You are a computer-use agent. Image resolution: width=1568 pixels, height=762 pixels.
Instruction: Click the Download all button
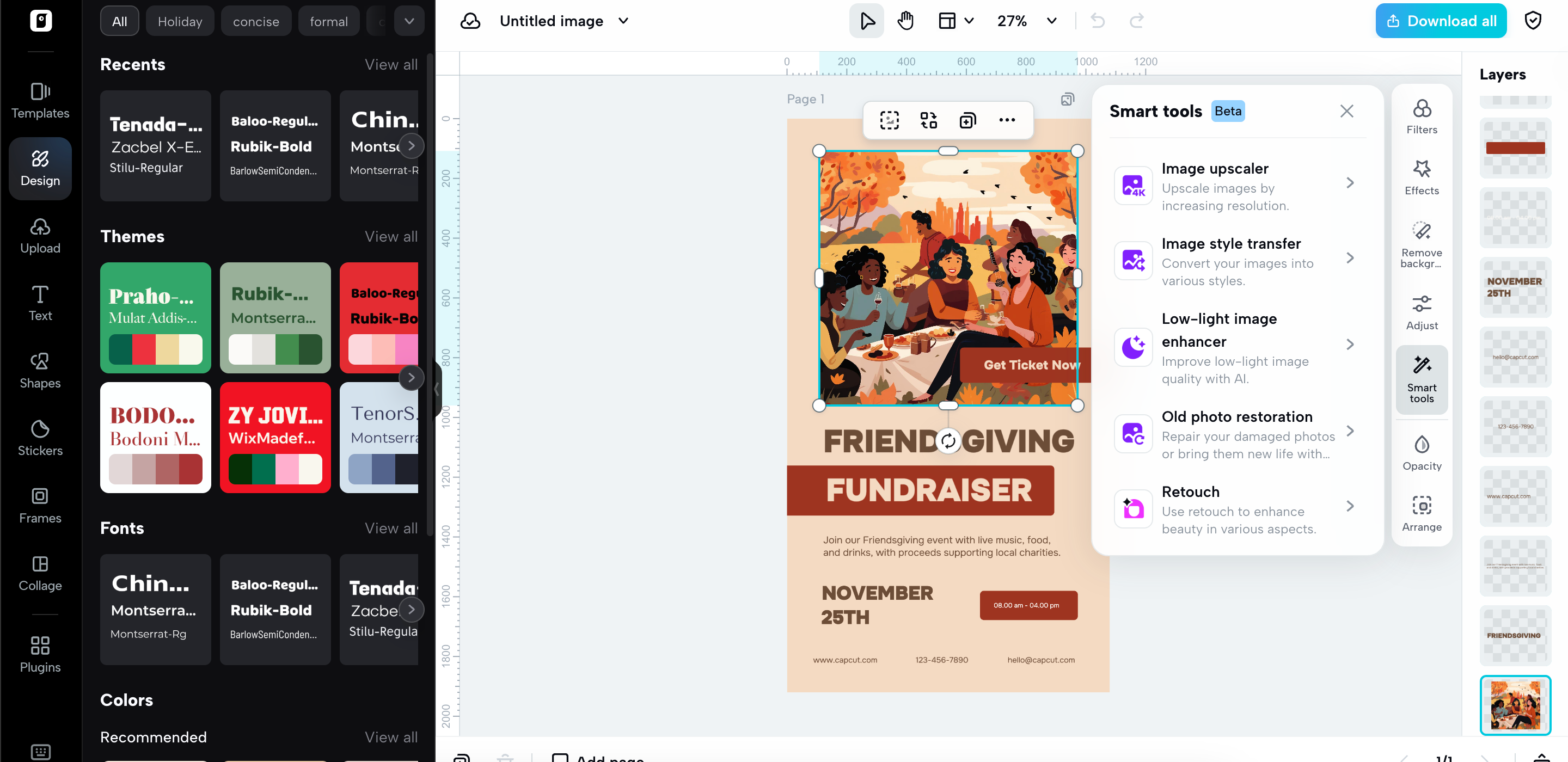[1440, 21]
